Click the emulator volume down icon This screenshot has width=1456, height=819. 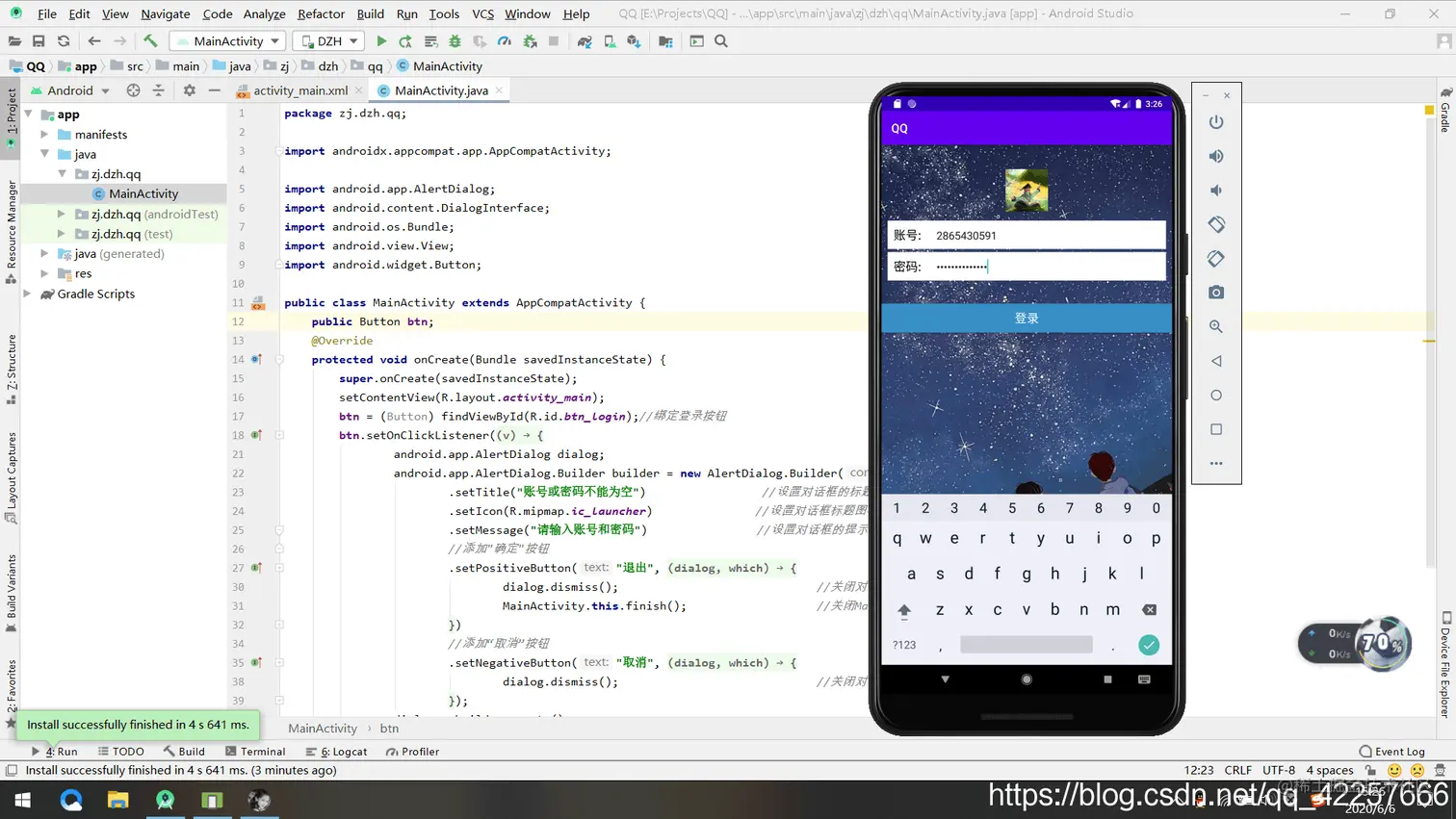click(1216, 191)
